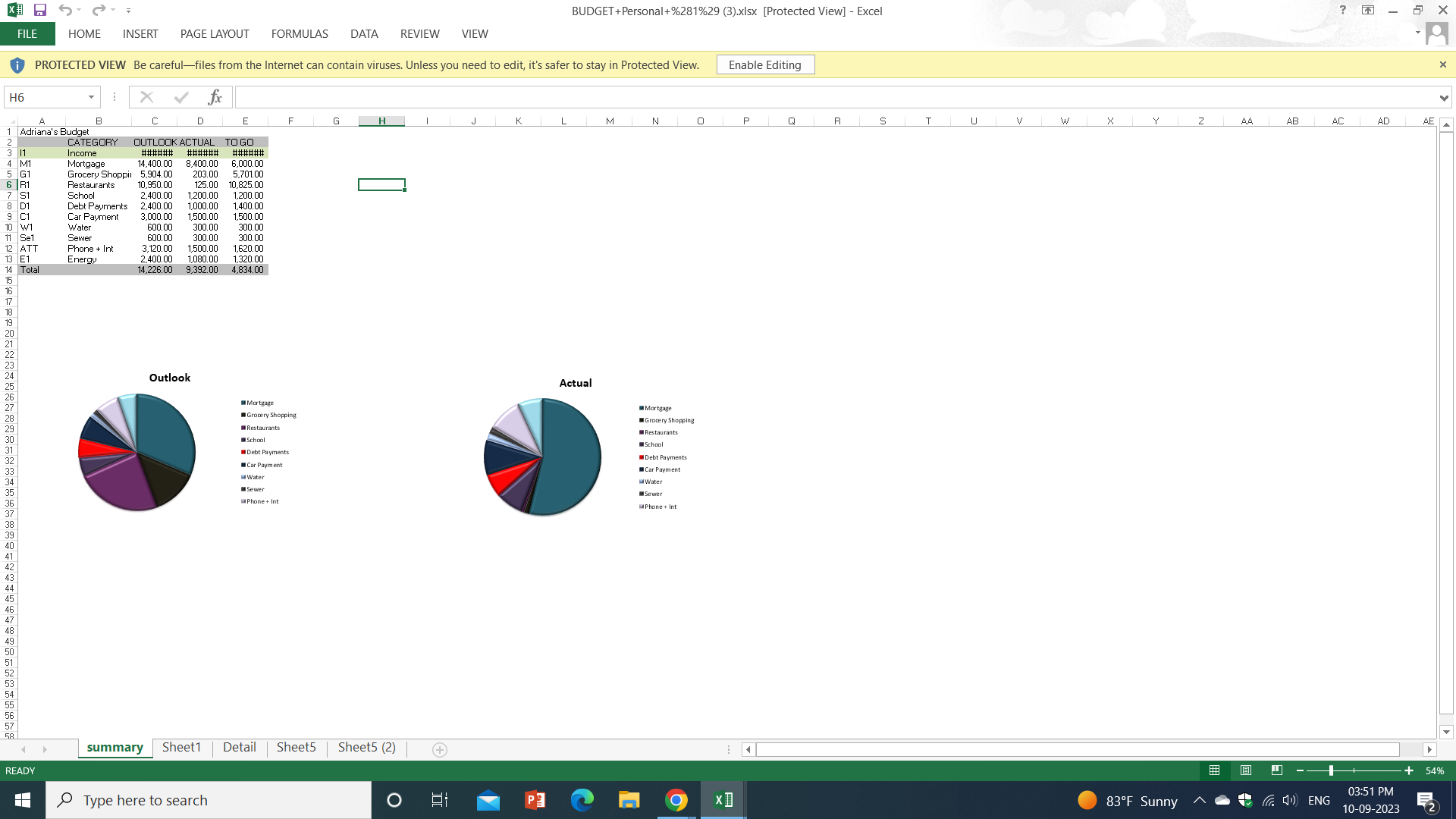The image size is (1456, 819).
Task: Open Help question mark icon
Action: pos(1342,11)
